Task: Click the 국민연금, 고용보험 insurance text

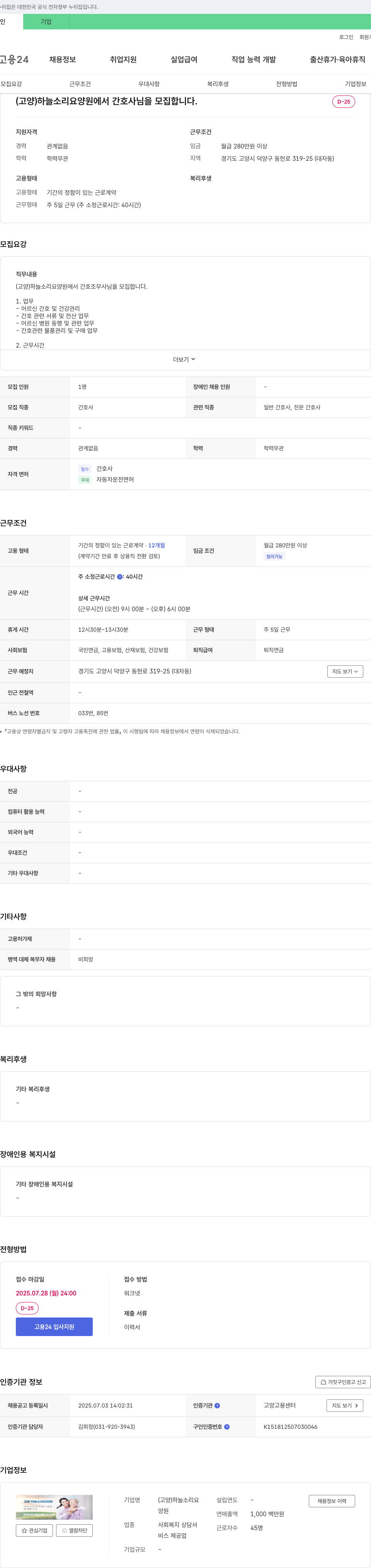Action: (123, 650)
